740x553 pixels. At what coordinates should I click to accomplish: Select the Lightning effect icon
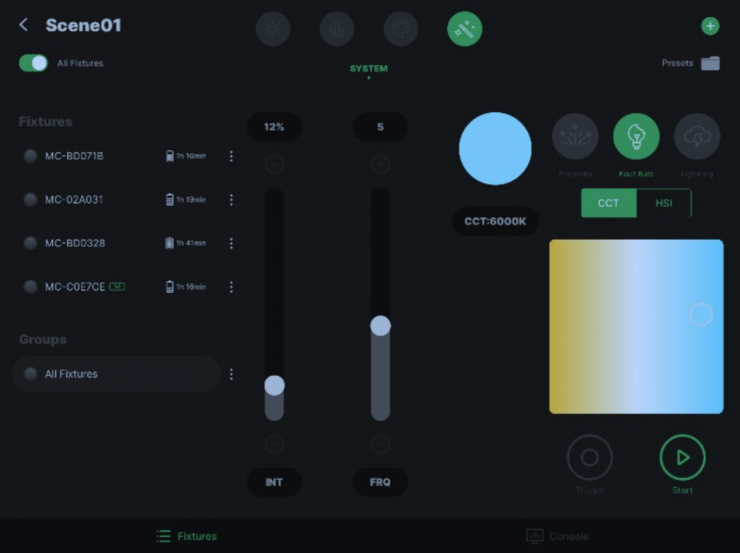pos(696,137)
